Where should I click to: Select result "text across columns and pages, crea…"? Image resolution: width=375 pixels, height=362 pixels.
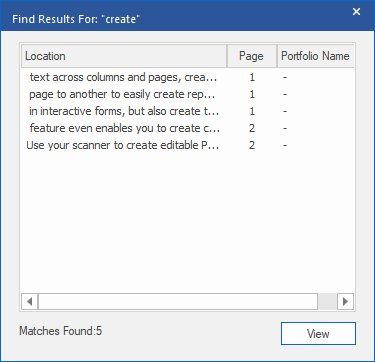point(123,77)
